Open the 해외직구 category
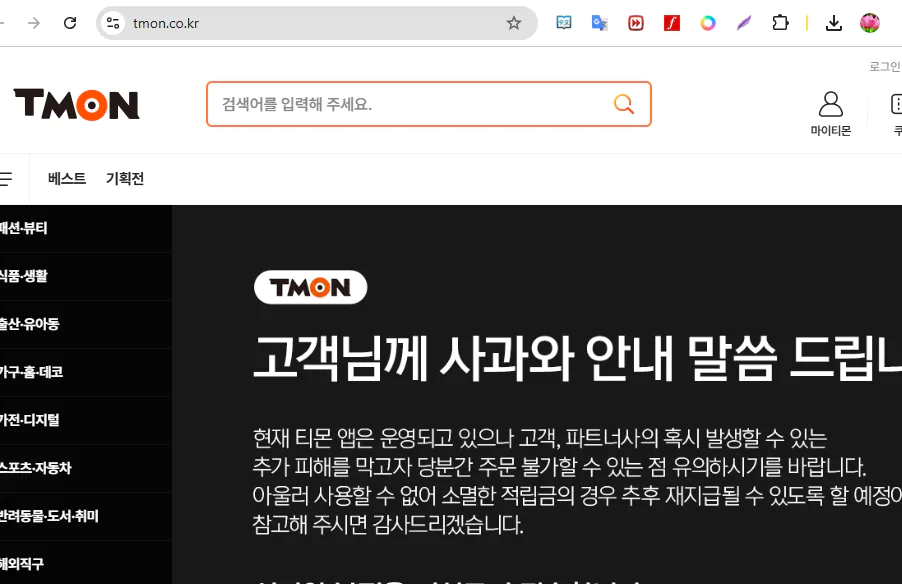Screen dimensions: 902x584 86,564
